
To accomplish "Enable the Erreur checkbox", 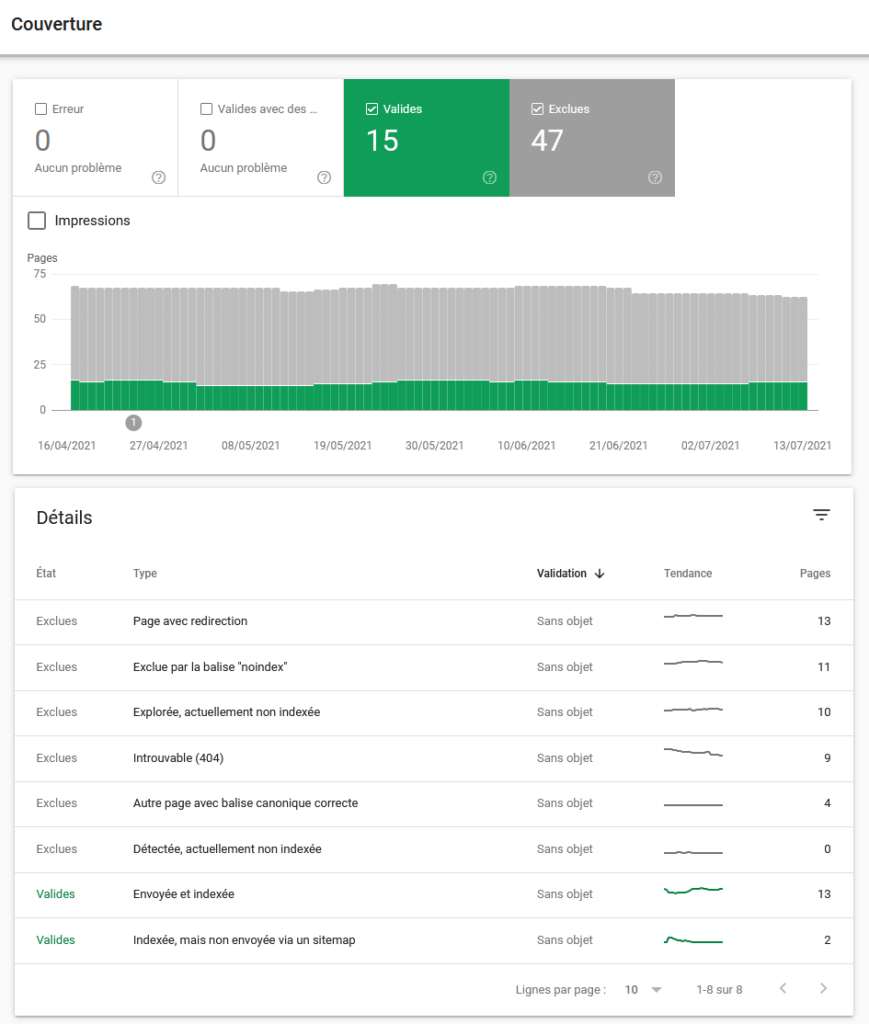I will pyautogui.click(x=41, y=109).
